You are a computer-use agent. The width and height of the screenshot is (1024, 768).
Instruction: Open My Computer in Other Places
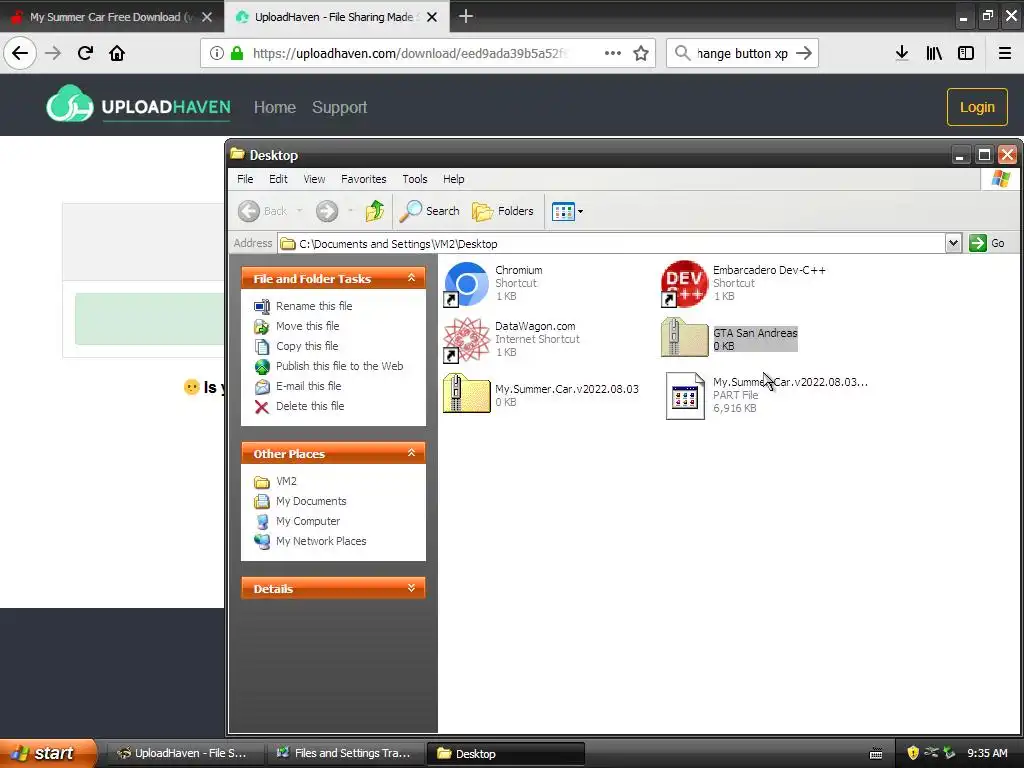pyautogui.click(x=308, y=521)
